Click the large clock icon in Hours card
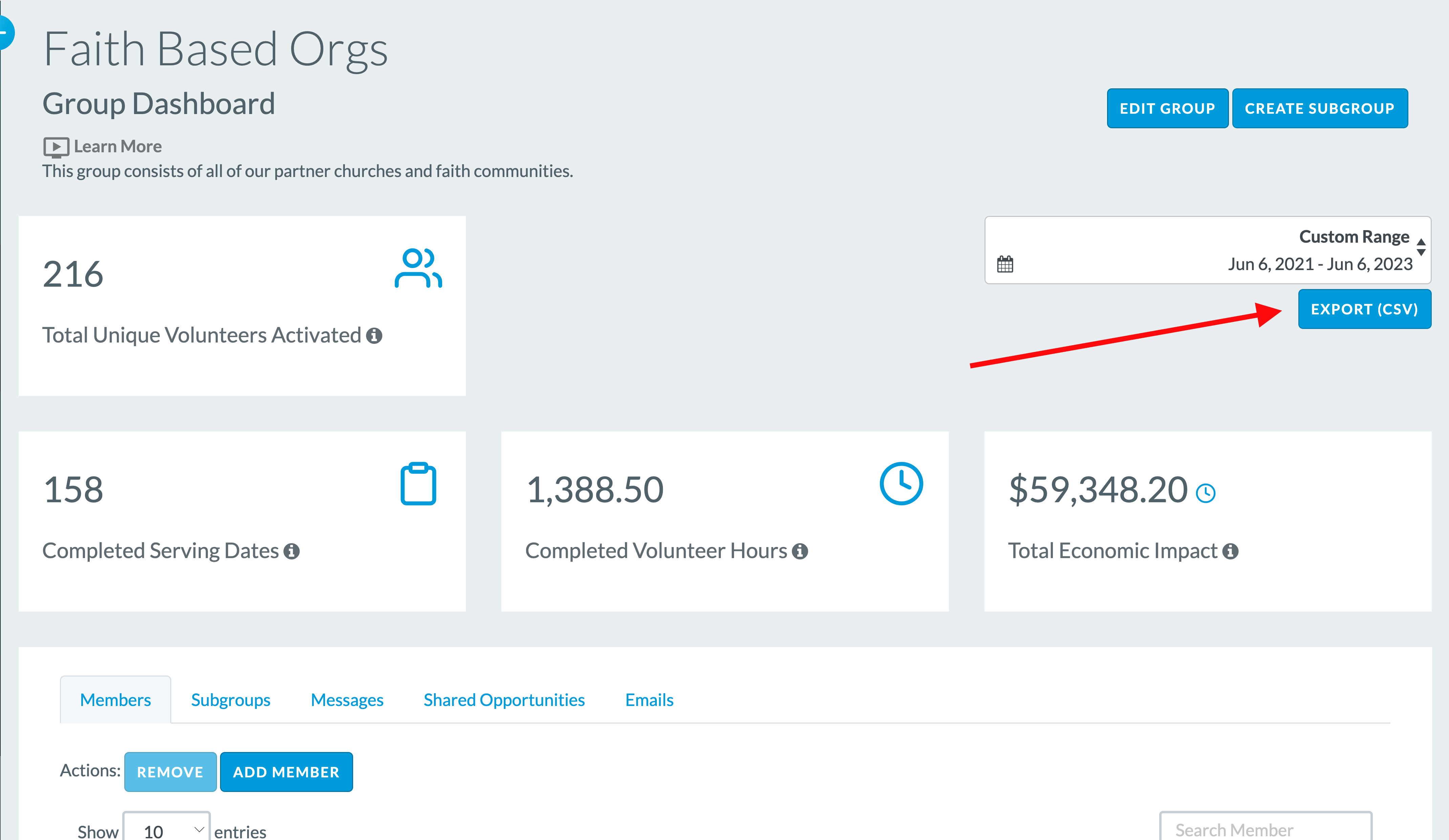The width and height of the screenshot is (1449, 840). (901, 484)
